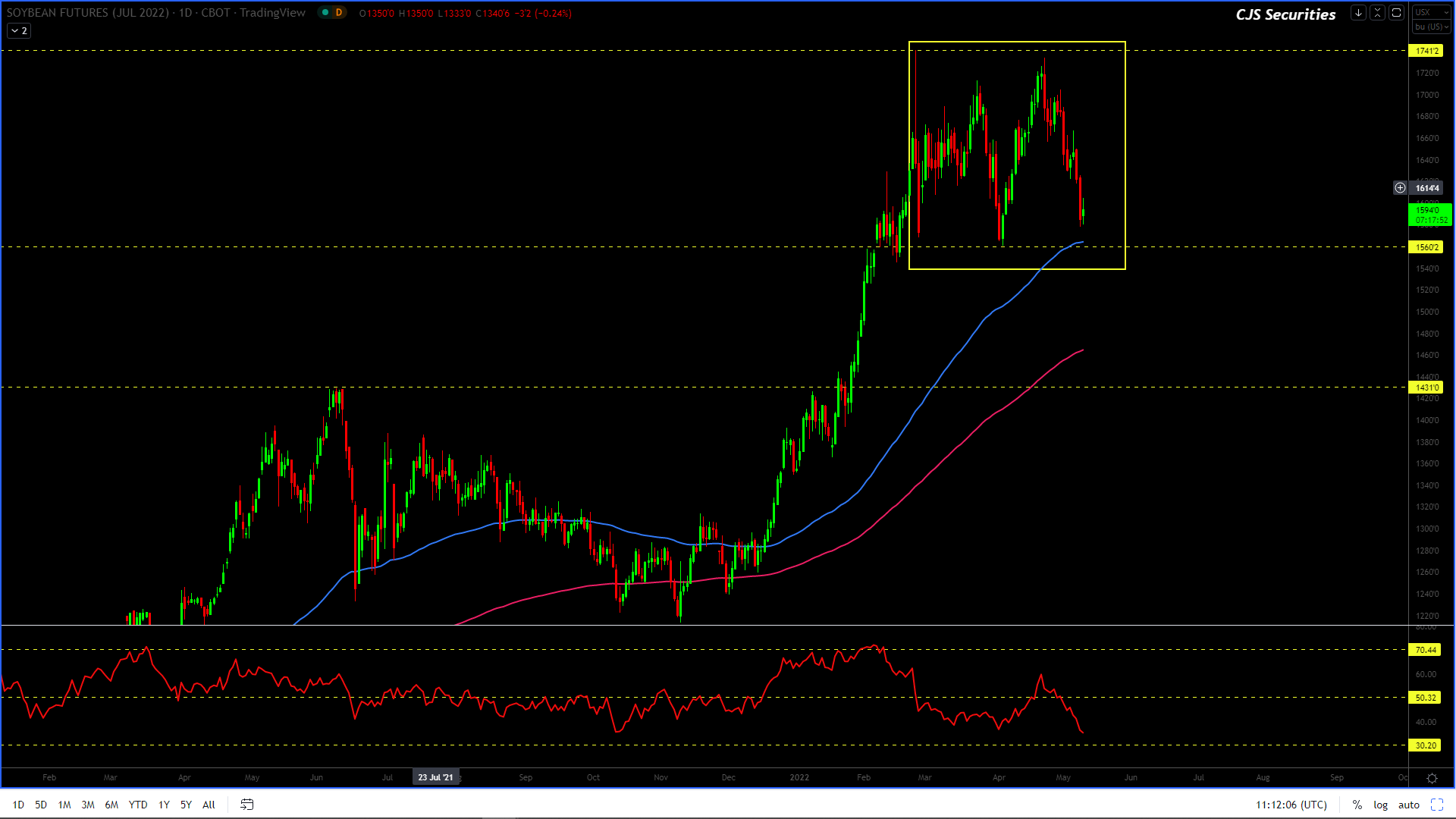Toggle log scale mode
Screen dimensions: 1456x819
point(1380,805)
